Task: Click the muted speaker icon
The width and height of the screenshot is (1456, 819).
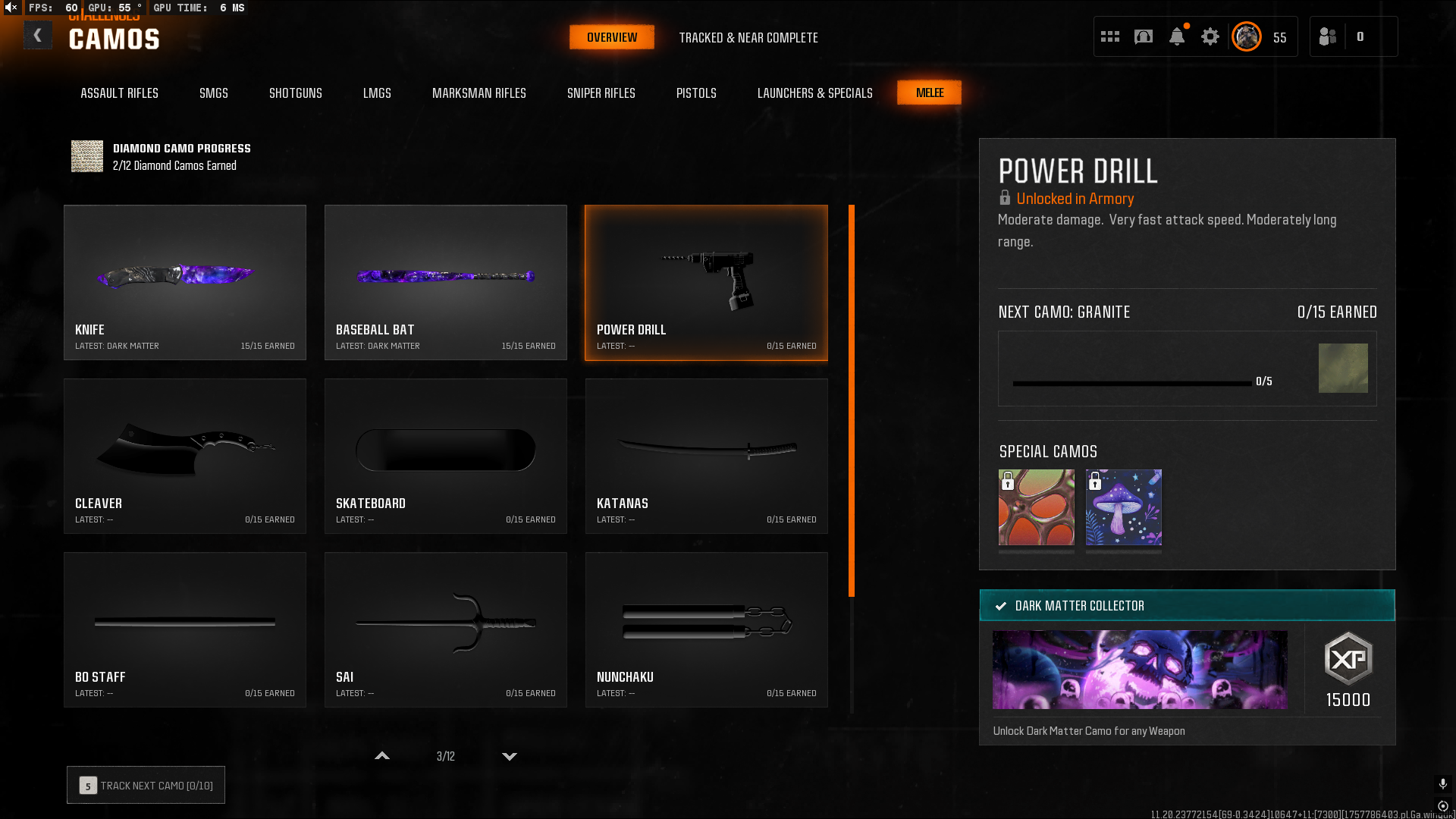Action: [11, 8]
